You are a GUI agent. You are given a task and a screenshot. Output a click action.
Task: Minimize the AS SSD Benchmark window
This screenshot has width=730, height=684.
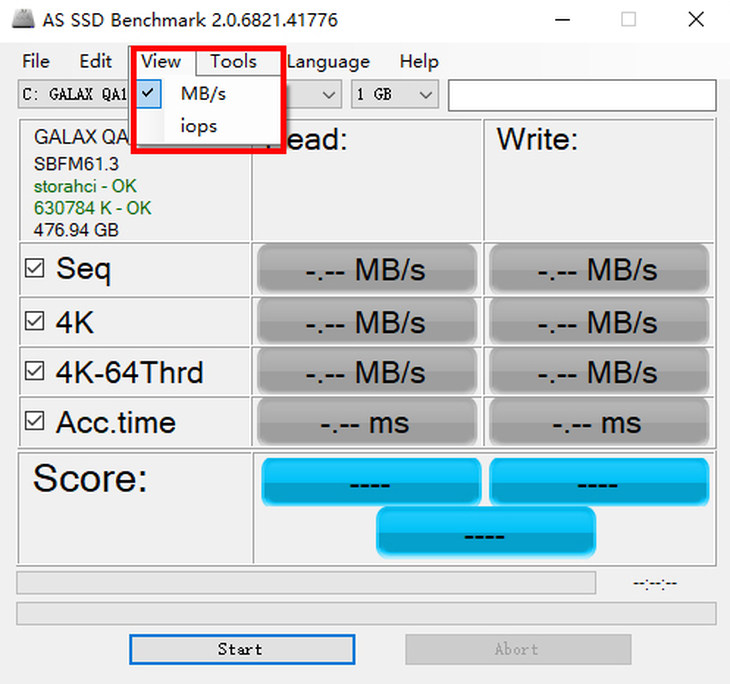click(563, 20)
